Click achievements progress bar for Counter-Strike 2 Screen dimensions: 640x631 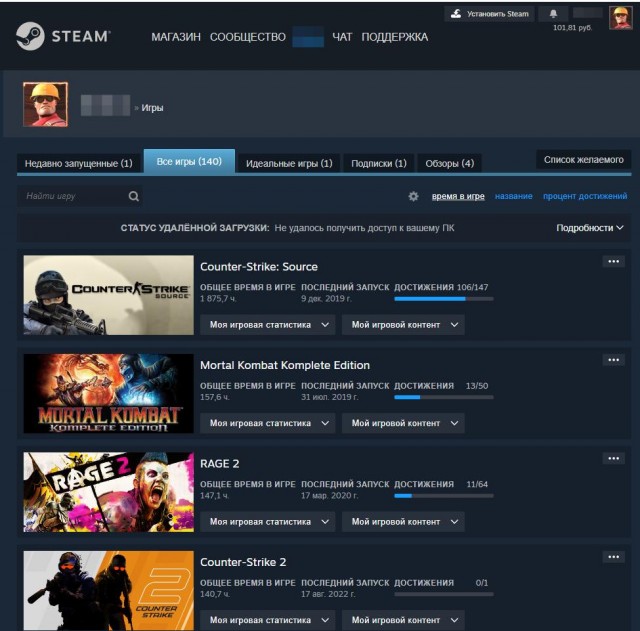pyautogui.click(x=444, y=594)
